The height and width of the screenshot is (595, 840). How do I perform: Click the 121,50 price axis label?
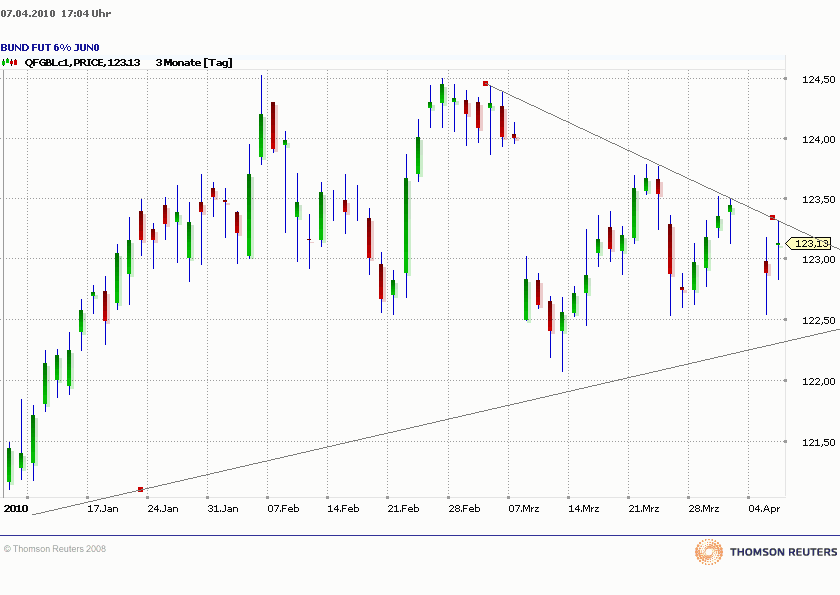pyautogui.click(x=819, y=442)
